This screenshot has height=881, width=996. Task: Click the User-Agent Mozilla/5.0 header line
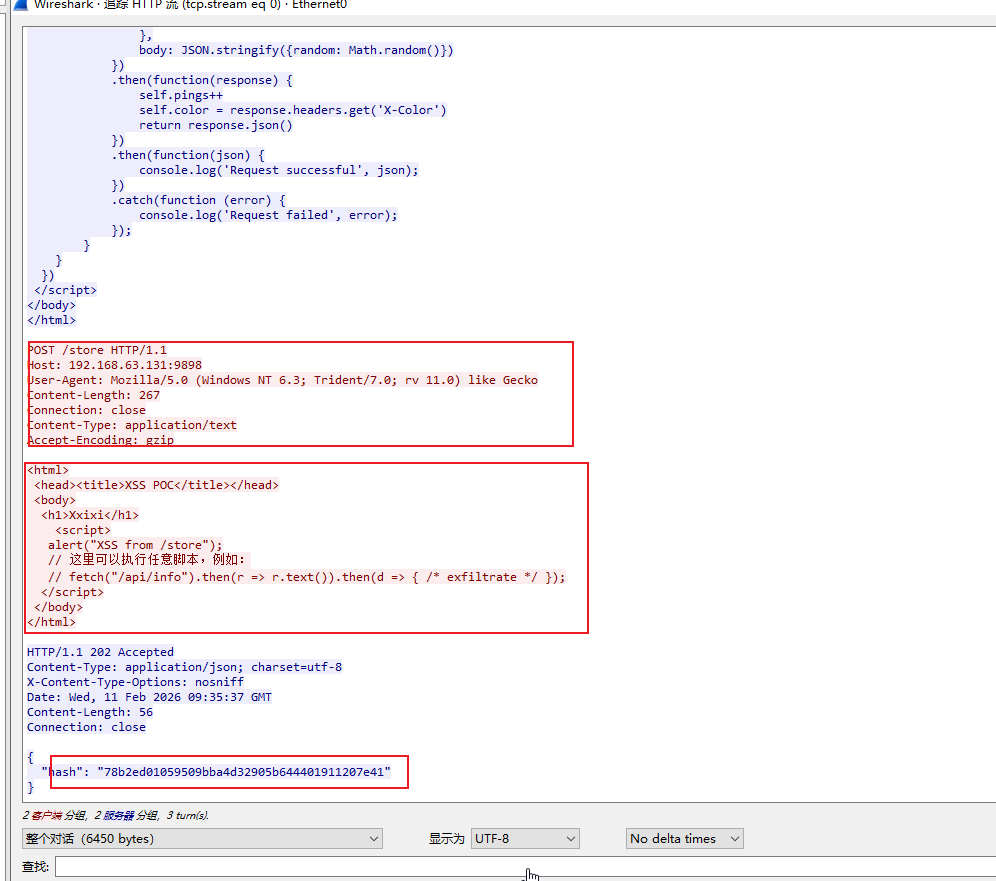coord(283,380)
